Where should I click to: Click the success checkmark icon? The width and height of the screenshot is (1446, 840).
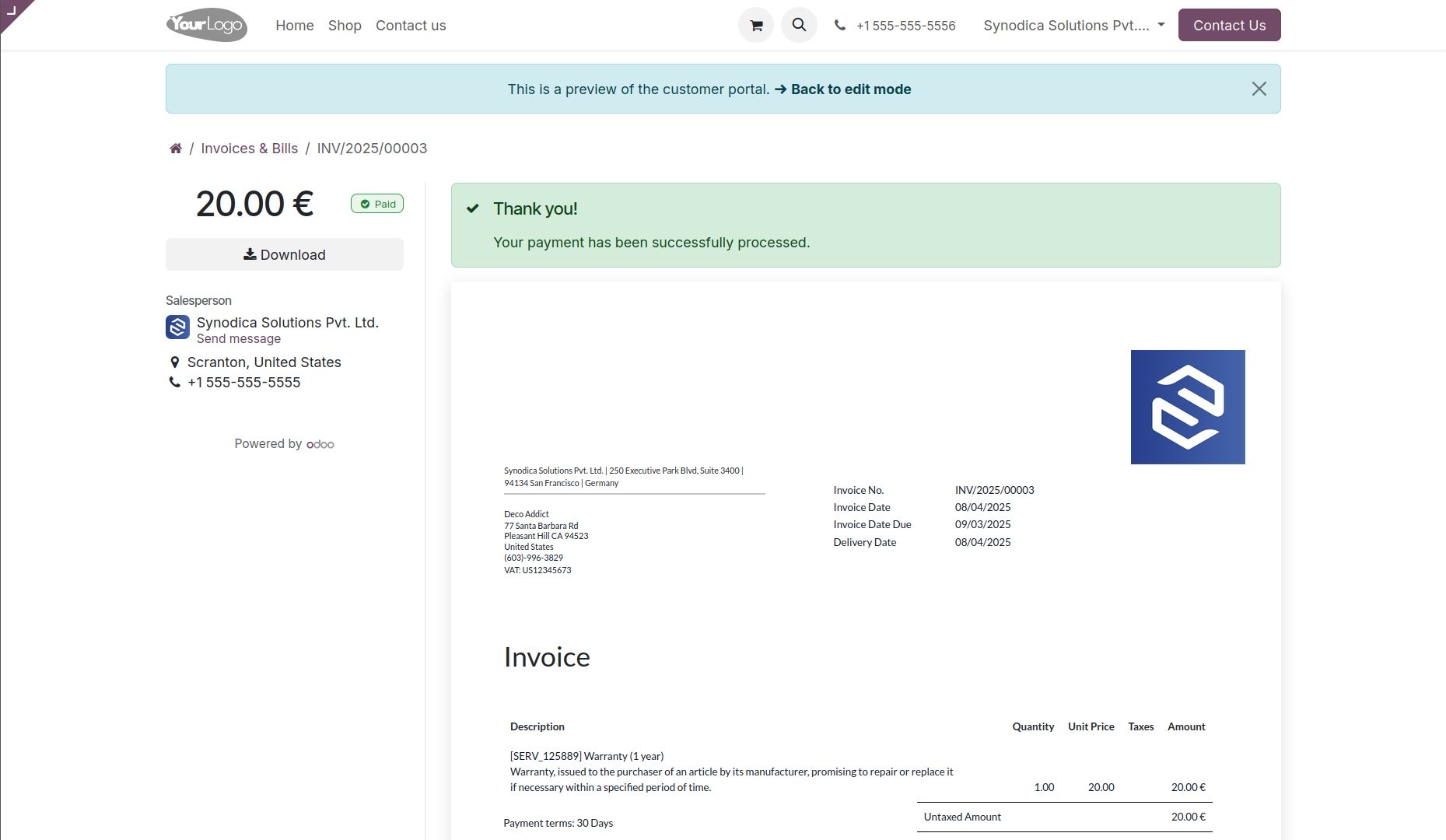pyautogui.click(x=472, y=208)
